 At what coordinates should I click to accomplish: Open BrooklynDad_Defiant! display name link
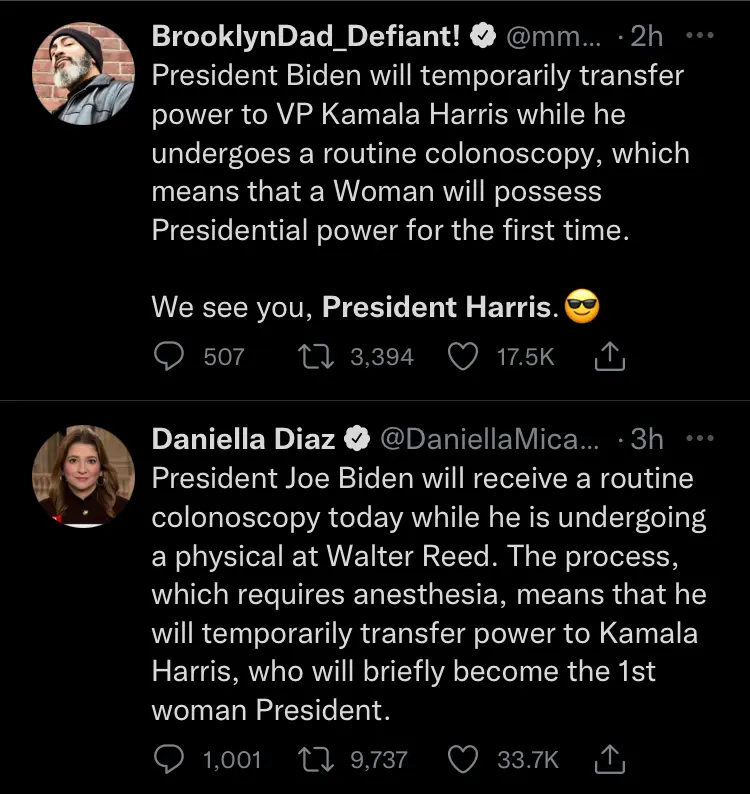click(306, 36)
